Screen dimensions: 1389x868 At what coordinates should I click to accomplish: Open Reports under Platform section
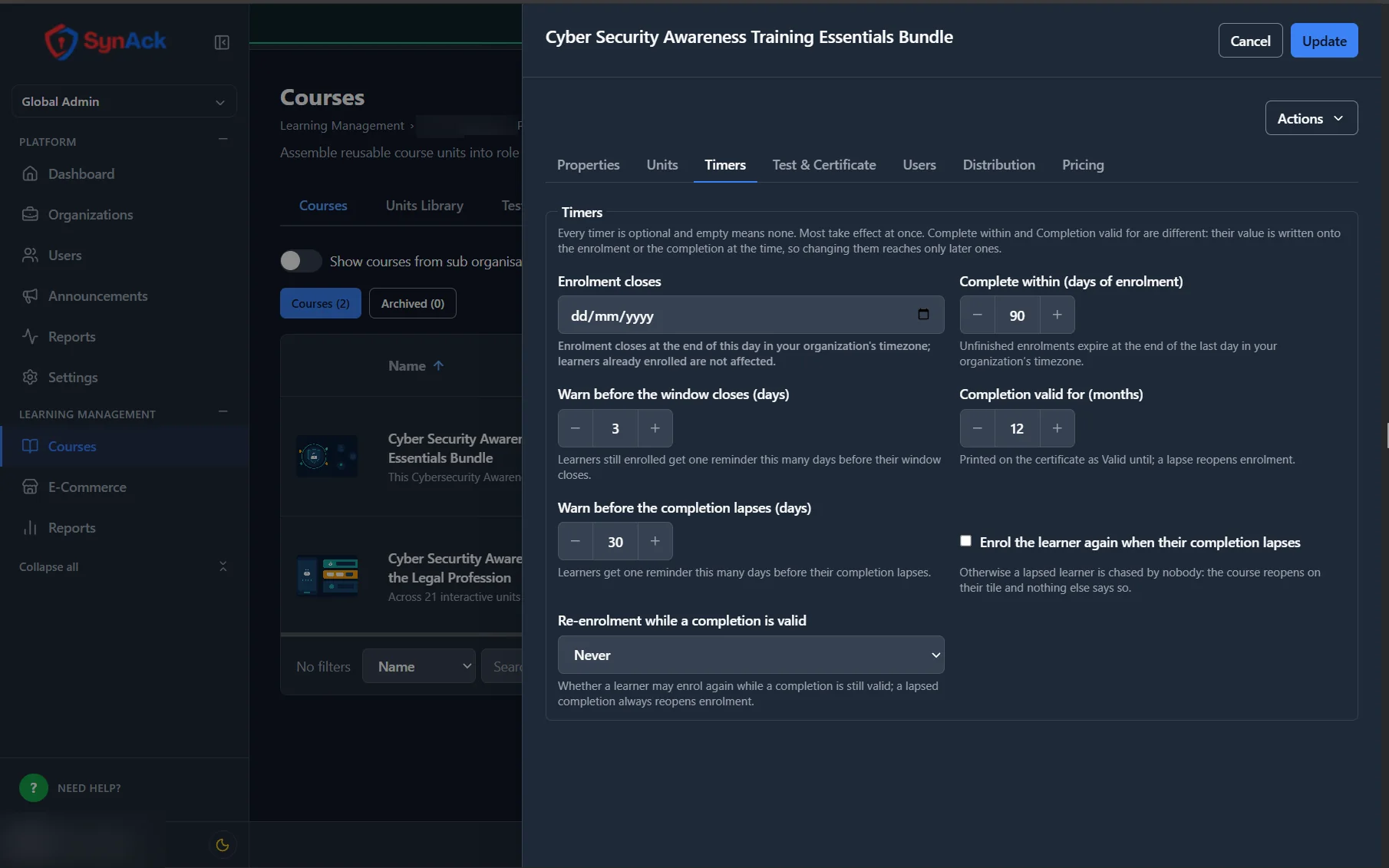click(x=124, y=337)
